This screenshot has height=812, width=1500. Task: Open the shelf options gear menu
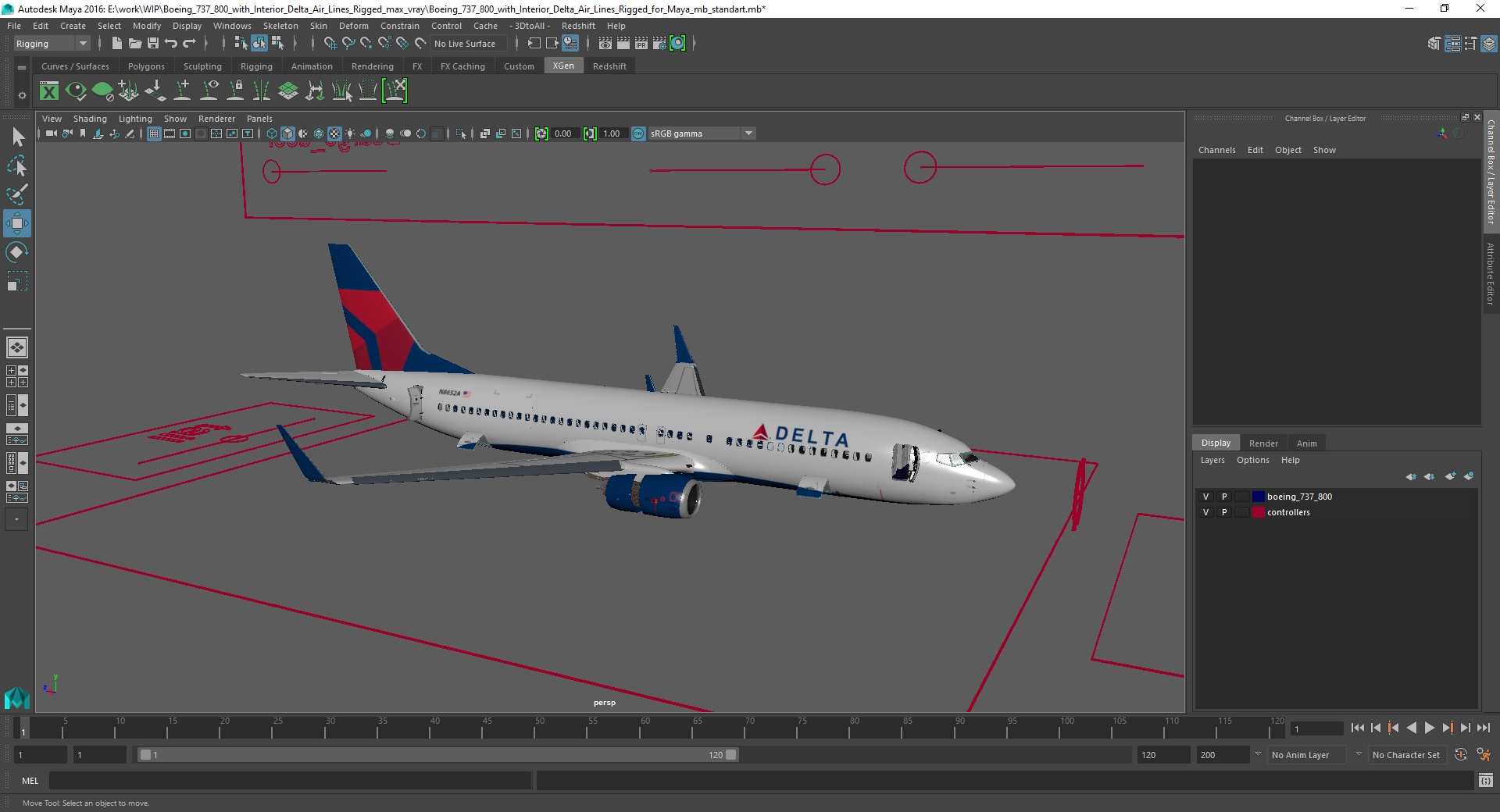click(x=22, y=95)
